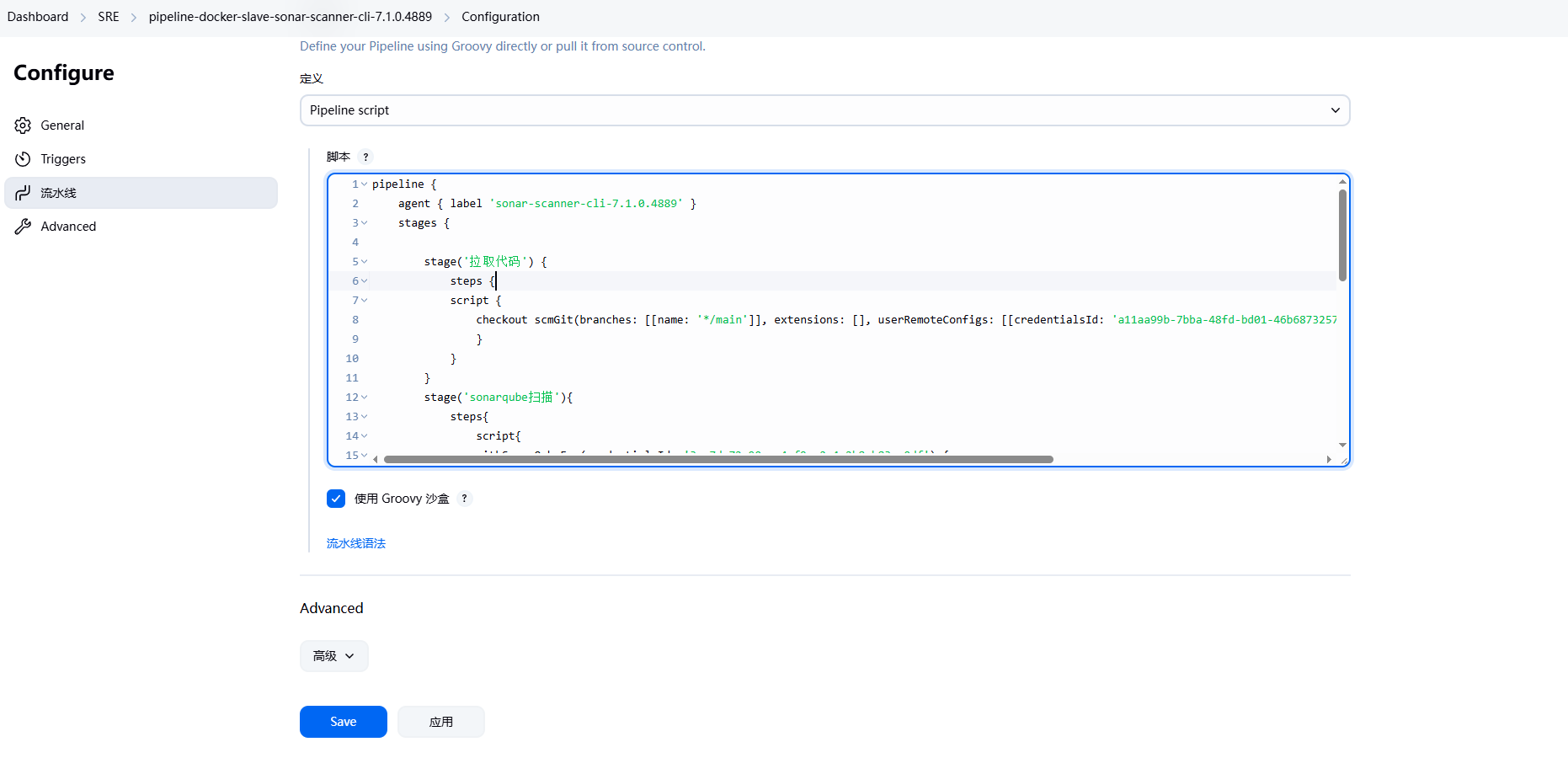Open SRE folder in breadcrumb
The height and width of the screenshot is (758, 1568).
109,17
